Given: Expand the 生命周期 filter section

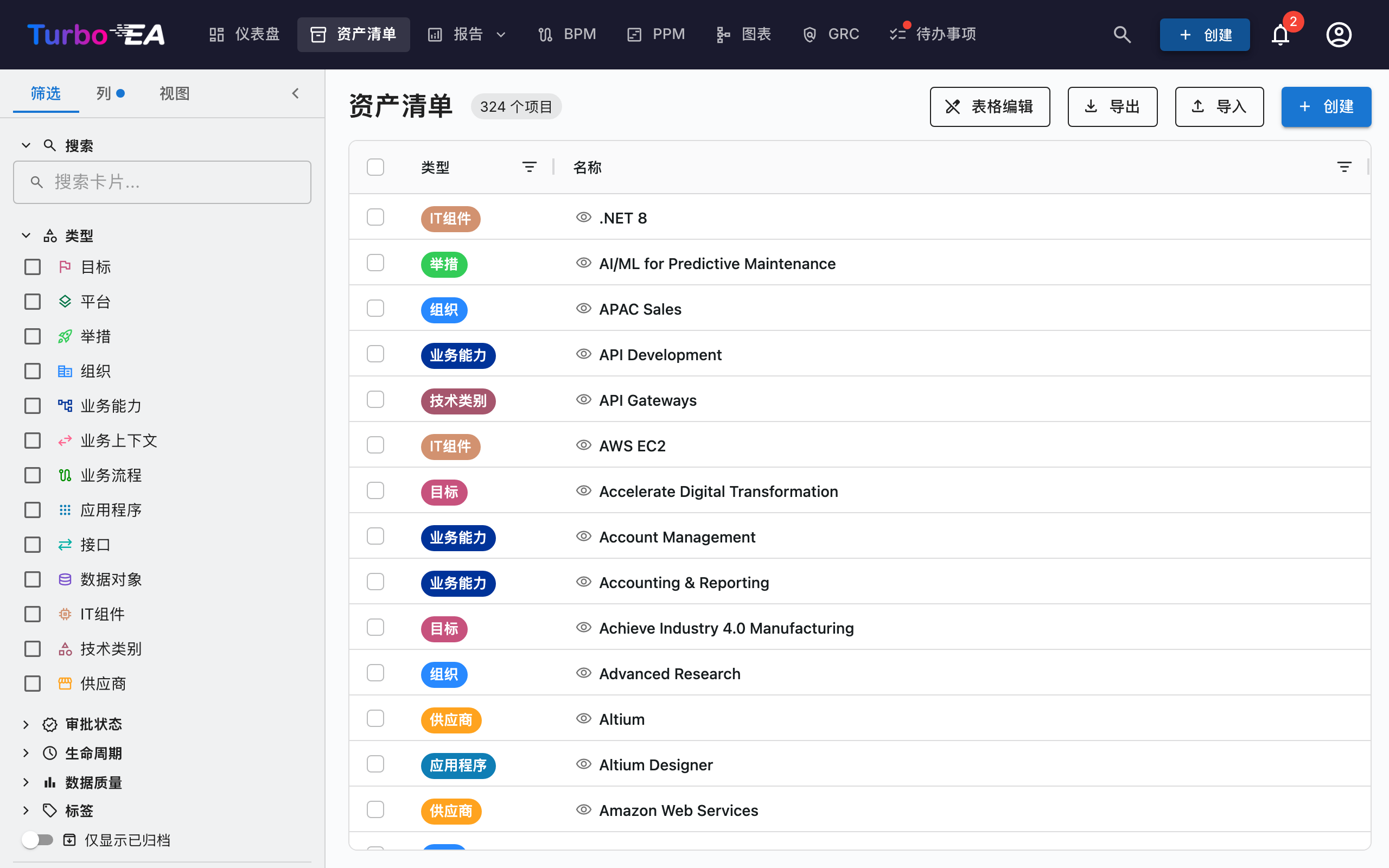Looking at the screenshot, I should click(x=26, y=753).
